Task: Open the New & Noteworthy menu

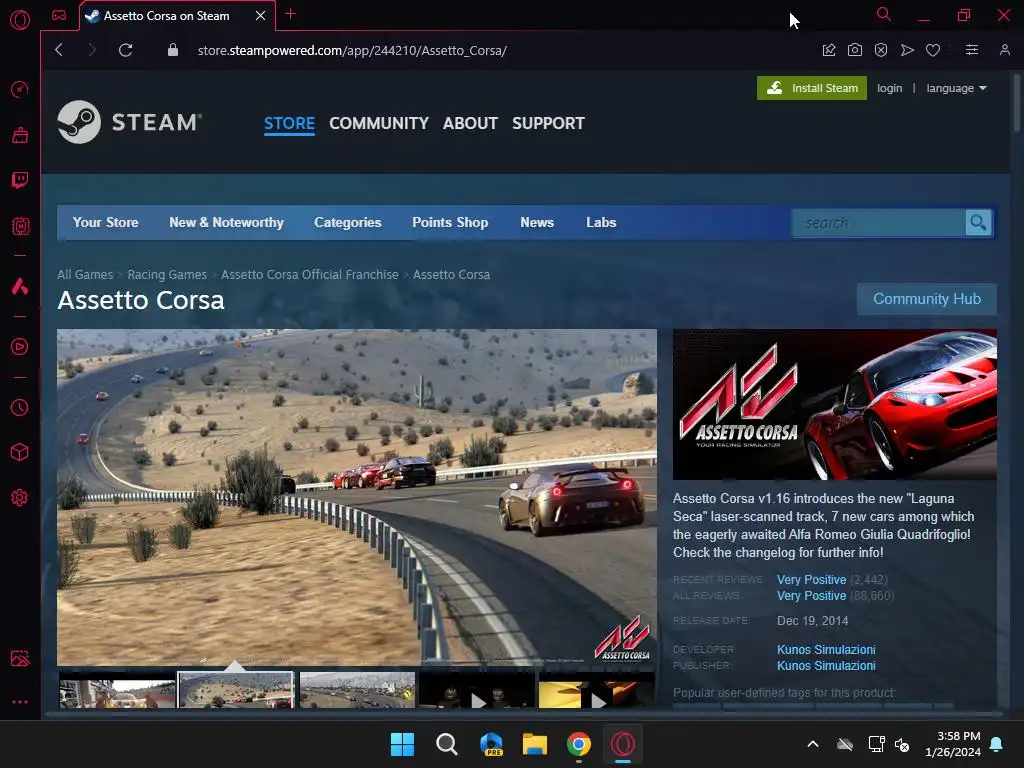Action: coord(226,223)
